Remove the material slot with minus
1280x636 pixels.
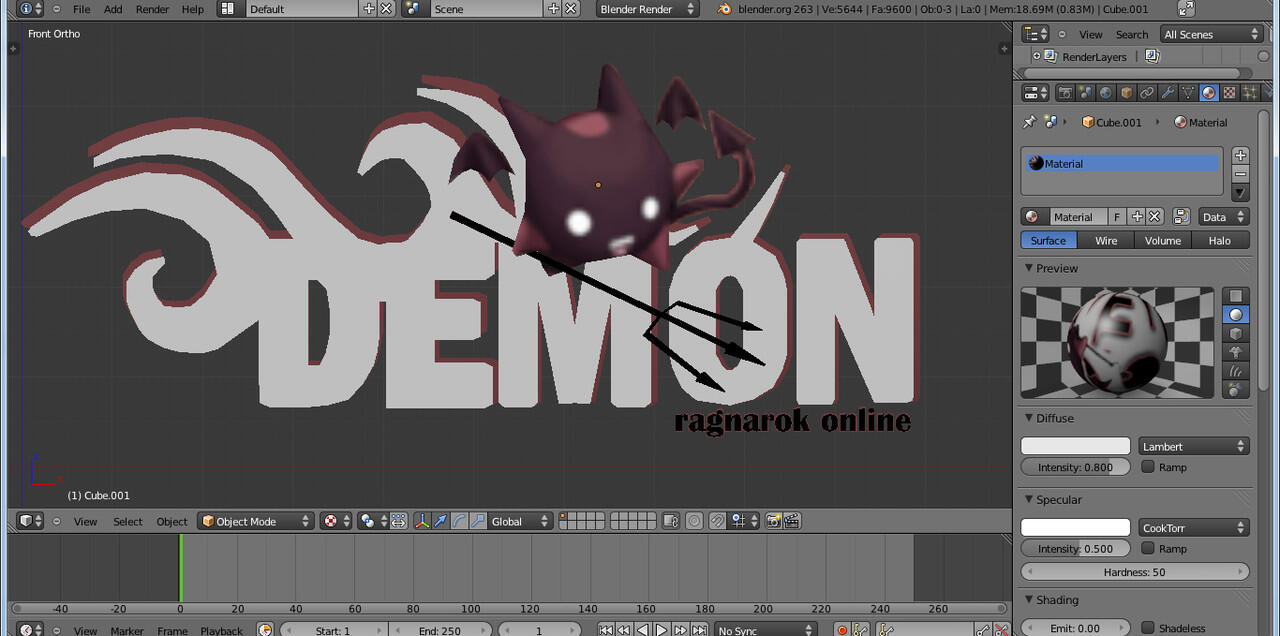click(x=1241, y=174)
